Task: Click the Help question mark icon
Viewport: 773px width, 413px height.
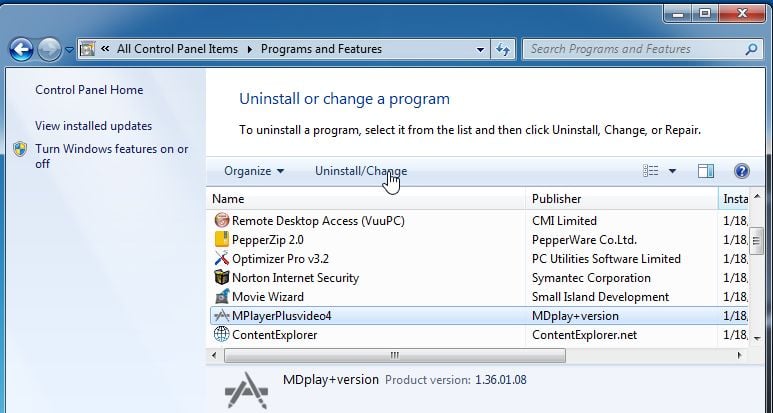Action: 742,171
